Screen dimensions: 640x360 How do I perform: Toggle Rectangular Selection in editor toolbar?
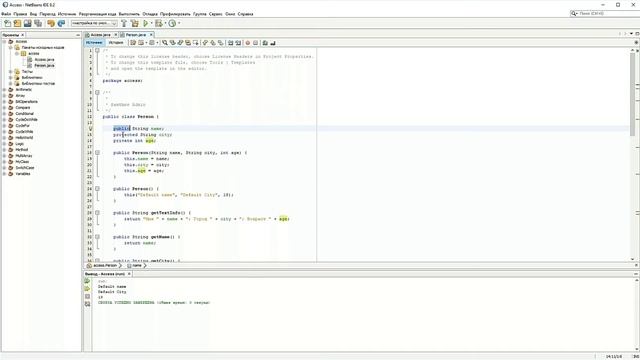coord(196,42)
